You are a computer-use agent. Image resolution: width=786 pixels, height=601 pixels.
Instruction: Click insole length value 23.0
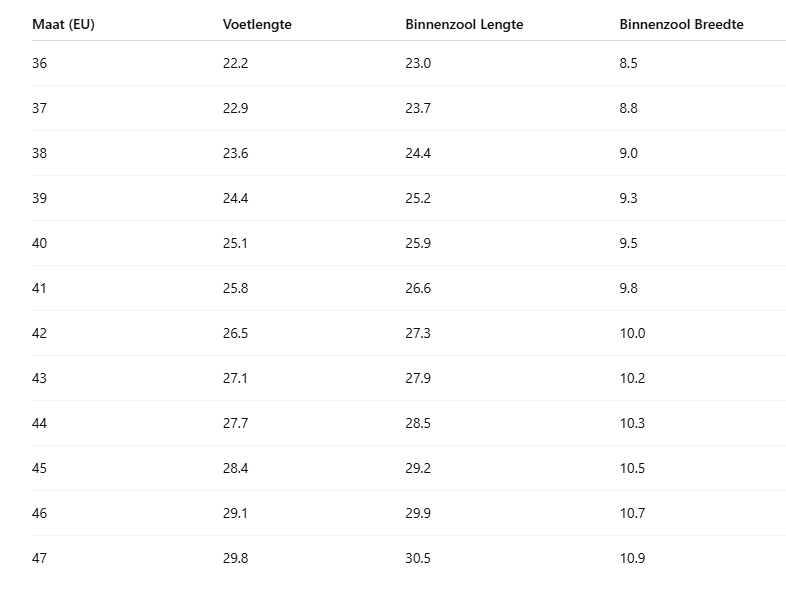pyautogui.click(x=418, y=63)
